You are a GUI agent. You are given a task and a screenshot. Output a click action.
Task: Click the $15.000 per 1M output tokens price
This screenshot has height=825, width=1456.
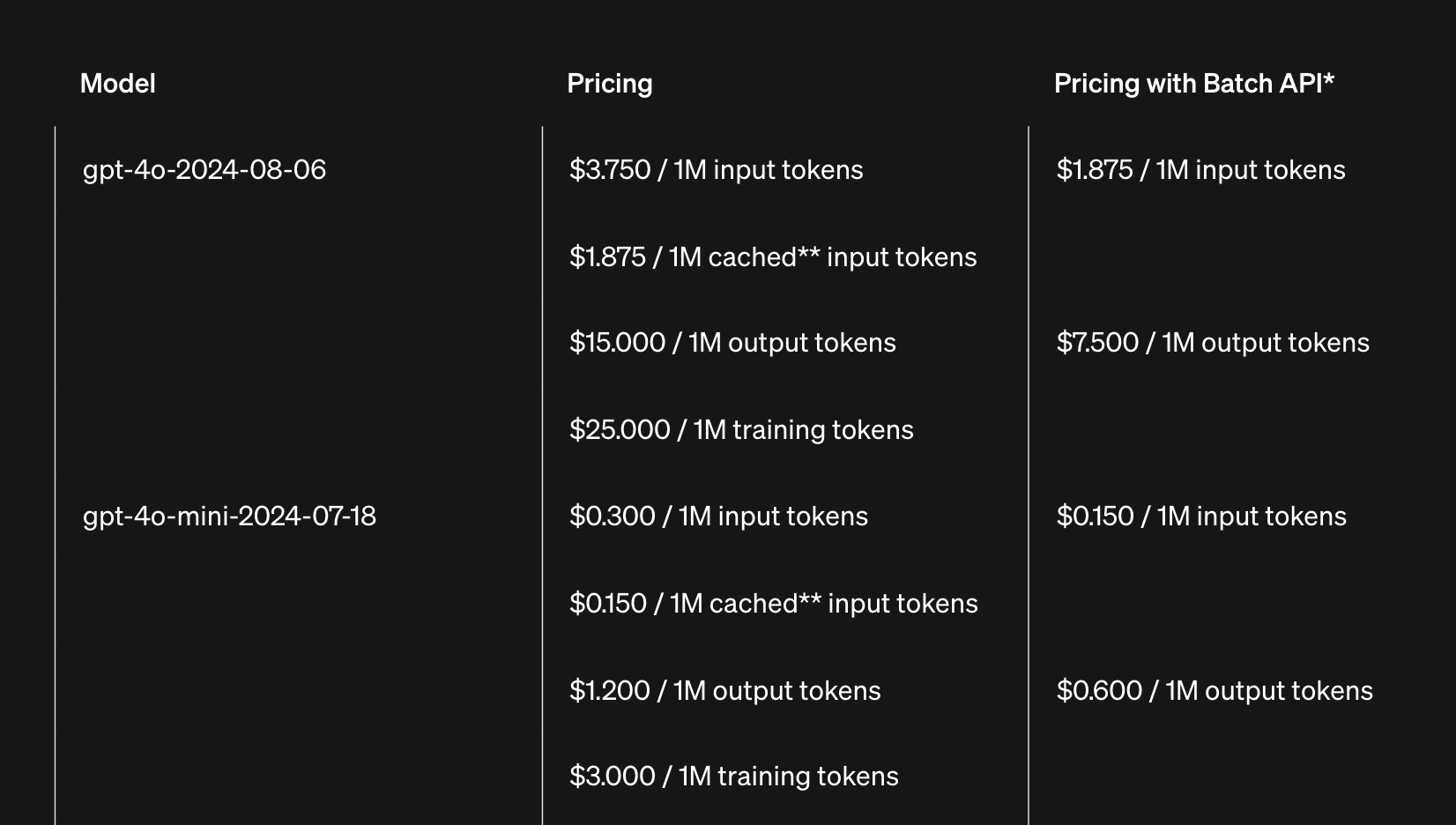coord(732,342)
